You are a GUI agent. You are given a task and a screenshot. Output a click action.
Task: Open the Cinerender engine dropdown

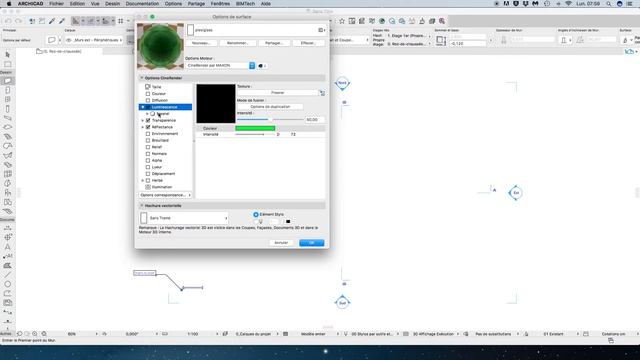[220, 66]
